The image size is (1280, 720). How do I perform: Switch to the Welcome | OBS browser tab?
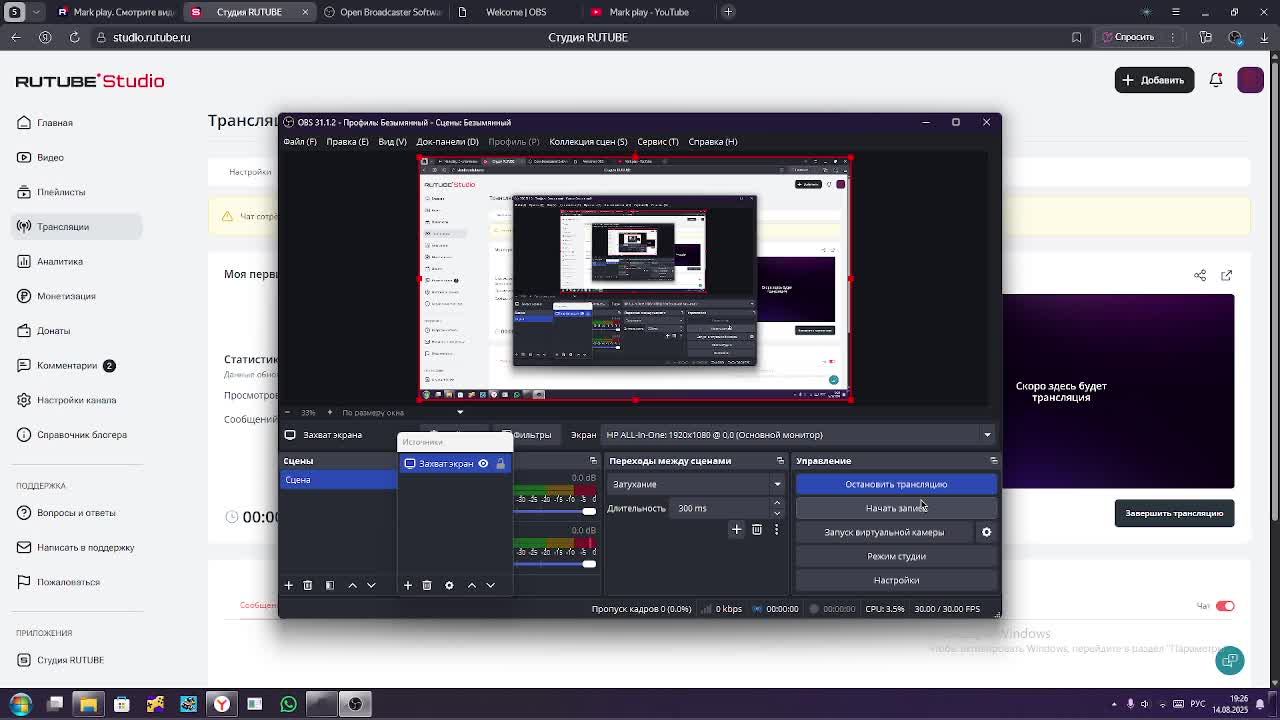pos(516,12)
